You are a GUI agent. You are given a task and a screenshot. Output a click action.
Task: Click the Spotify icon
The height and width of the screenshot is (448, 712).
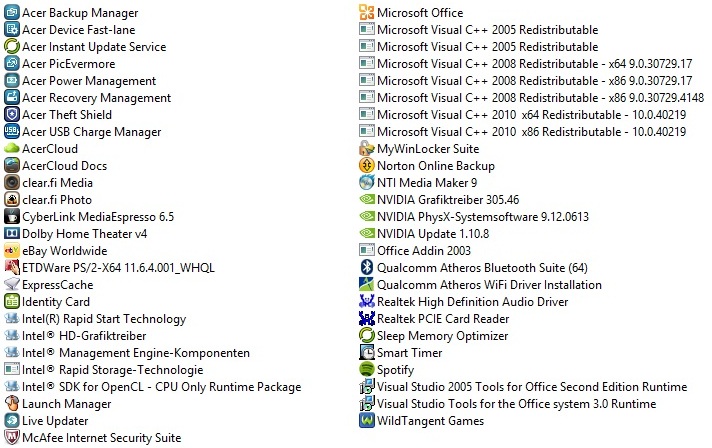(366, 370)
